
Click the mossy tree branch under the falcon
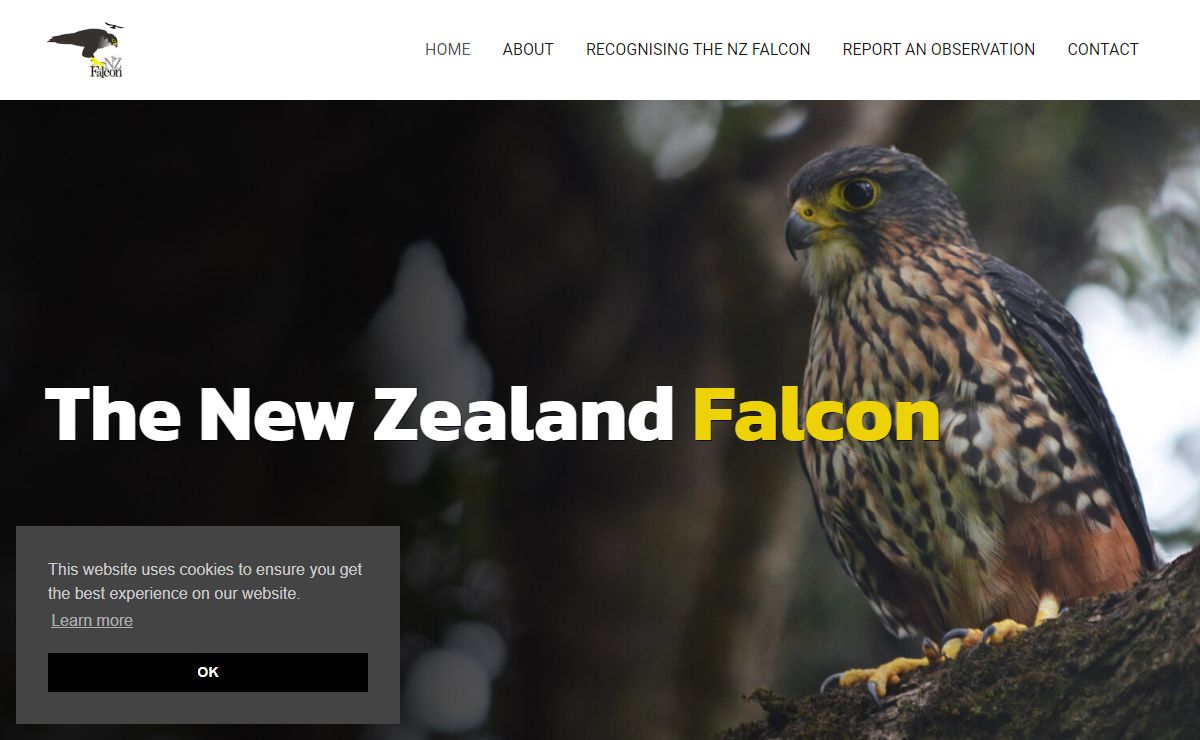click(1000, 680)
